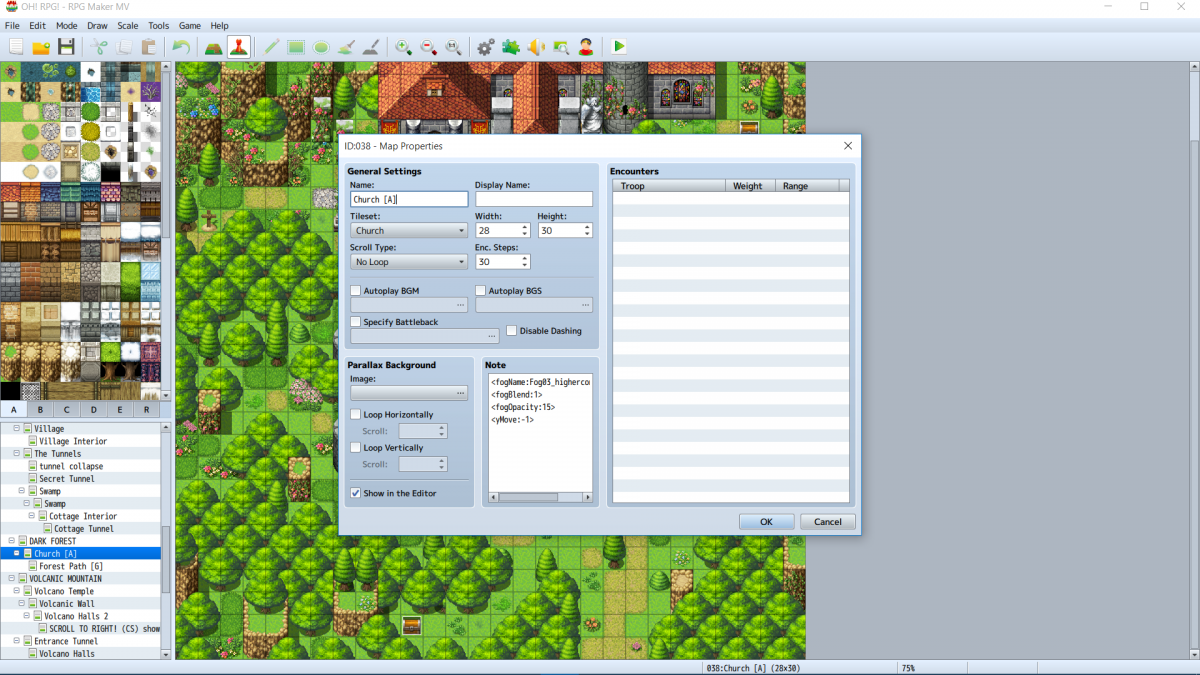Image resolution: width=1200 pixels, height=675 pixels.
Task: Click OK in Map Properties
Action: click(766, 522)
